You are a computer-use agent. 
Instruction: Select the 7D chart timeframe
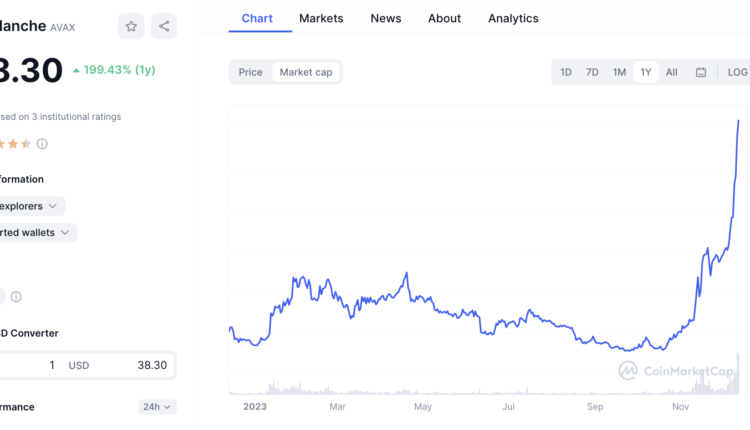click(592, 72)
